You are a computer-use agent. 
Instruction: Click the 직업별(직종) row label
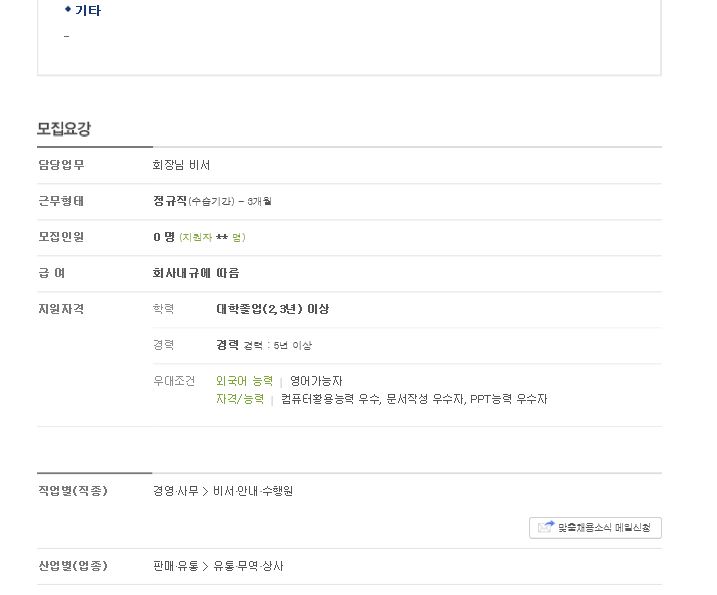73,491
